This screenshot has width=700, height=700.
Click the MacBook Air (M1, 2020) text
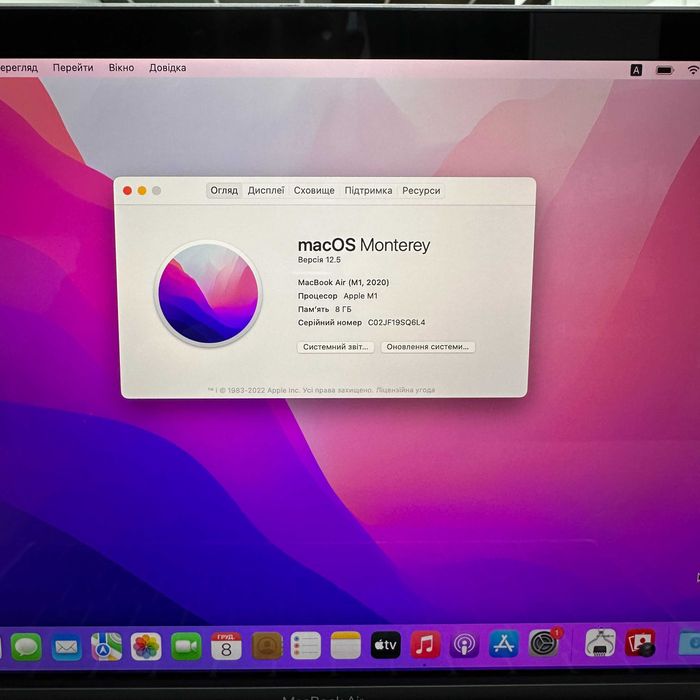(343, 282)
